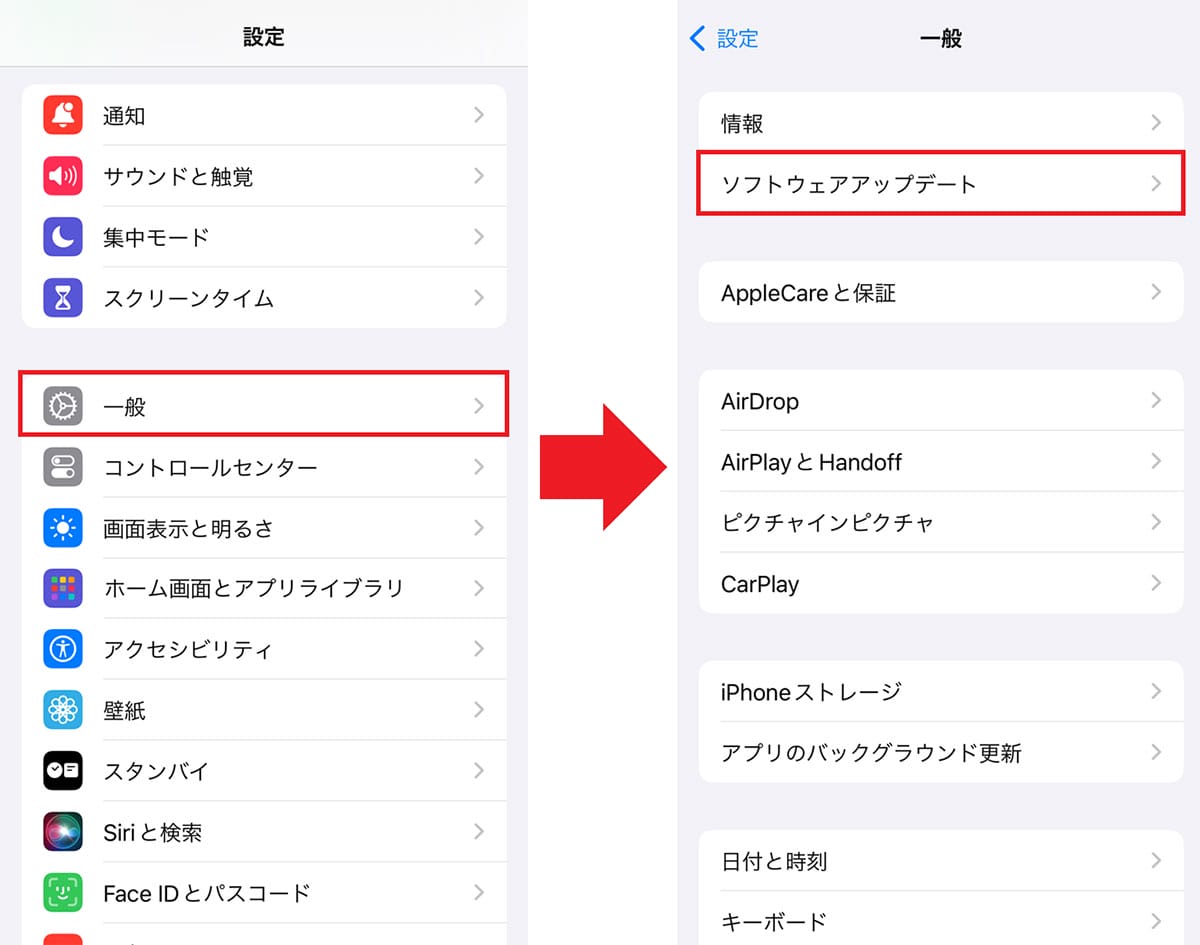Tap the Home Screen app grid icon
The width and height of the screenshot is (1200, 945).
point(63,588)
